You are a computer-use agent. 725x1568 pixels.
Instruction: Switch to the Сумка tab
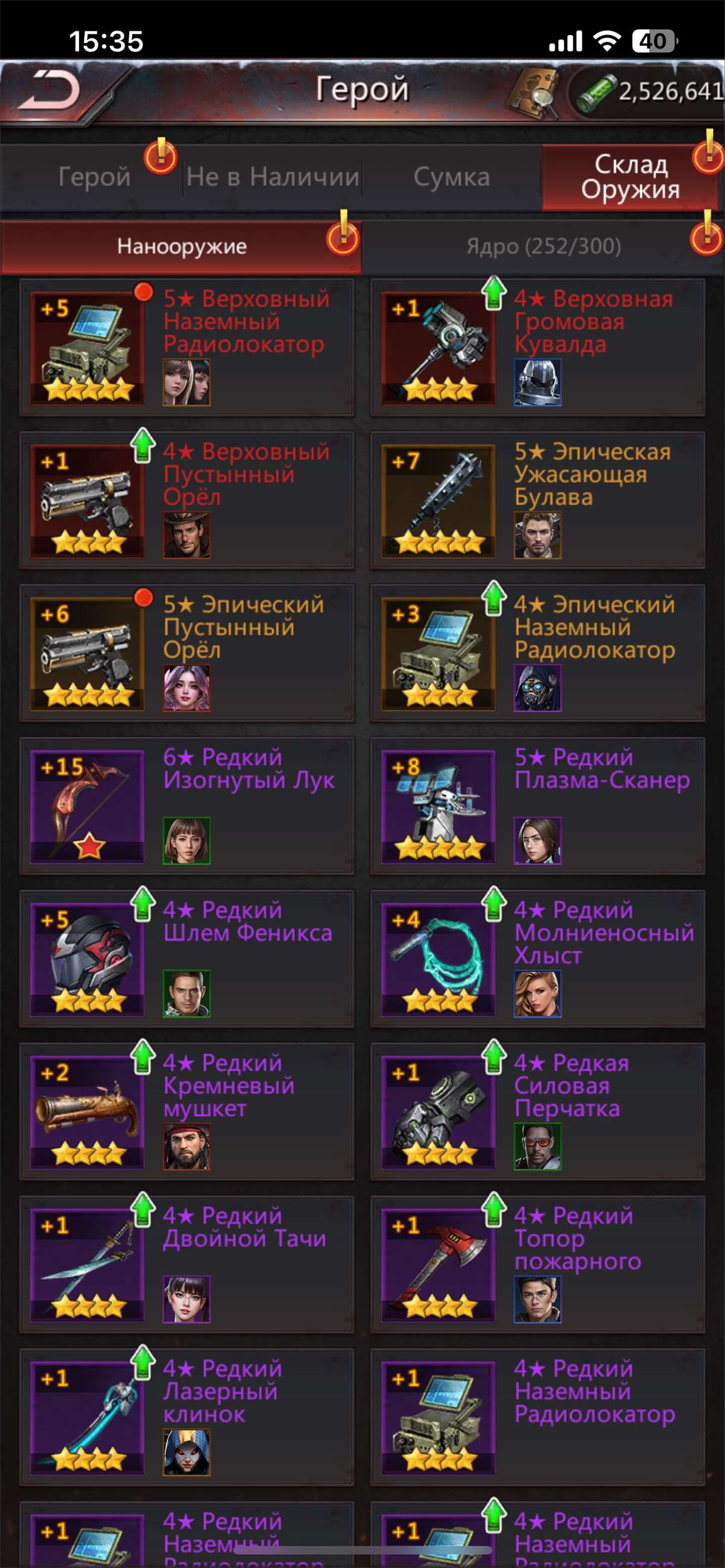[x=452, y=177]
